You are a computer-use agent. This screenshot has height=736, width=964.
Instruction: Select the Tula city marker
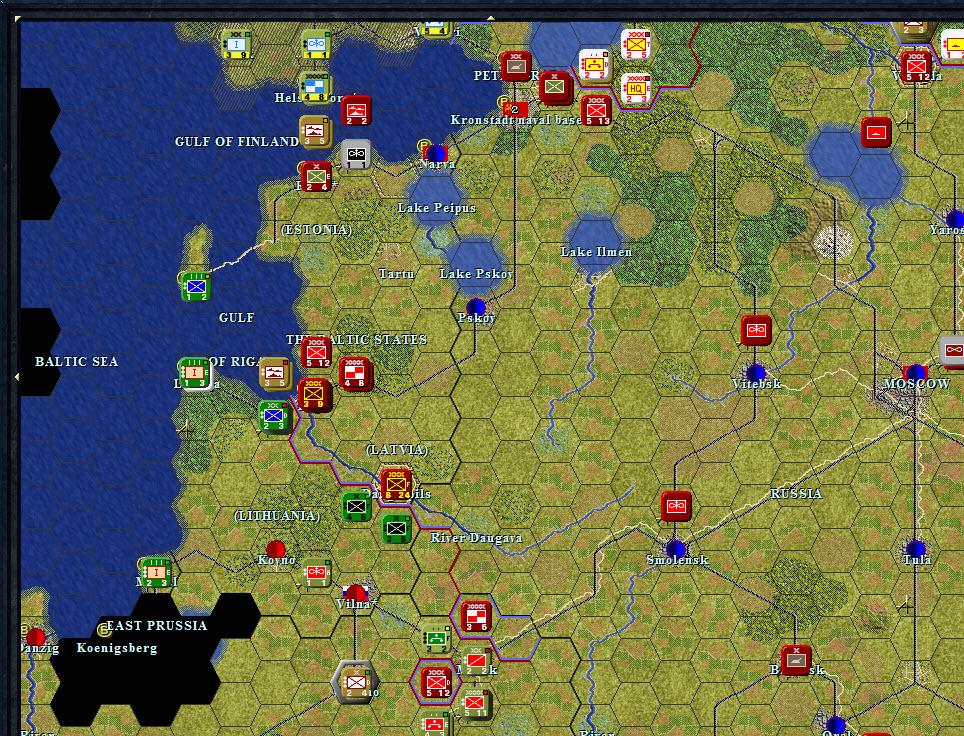[915, 549]
